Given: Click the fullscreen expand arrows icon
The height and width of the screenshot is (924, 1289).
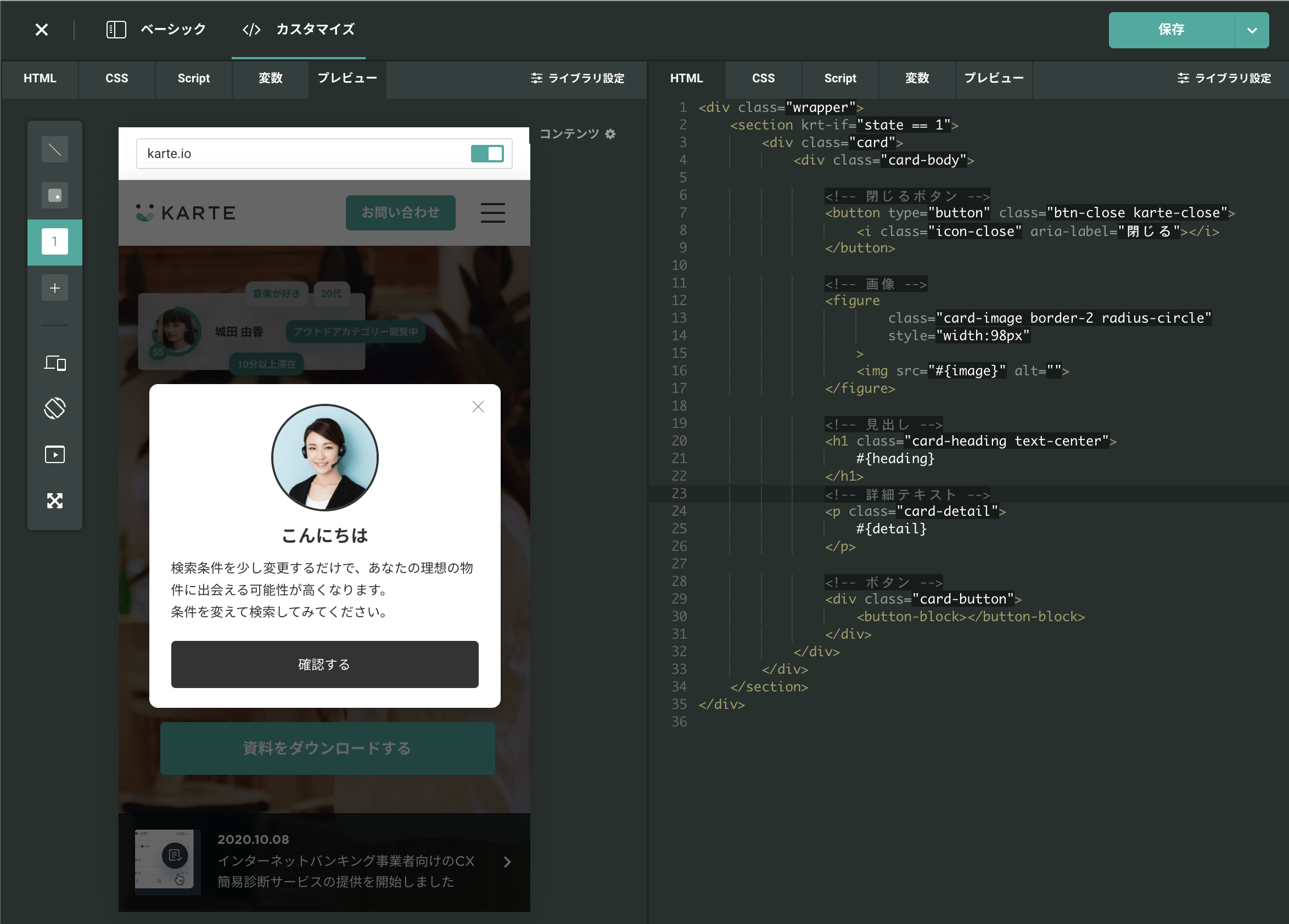Looking at the screenshot, I should (x=54, y=500).
